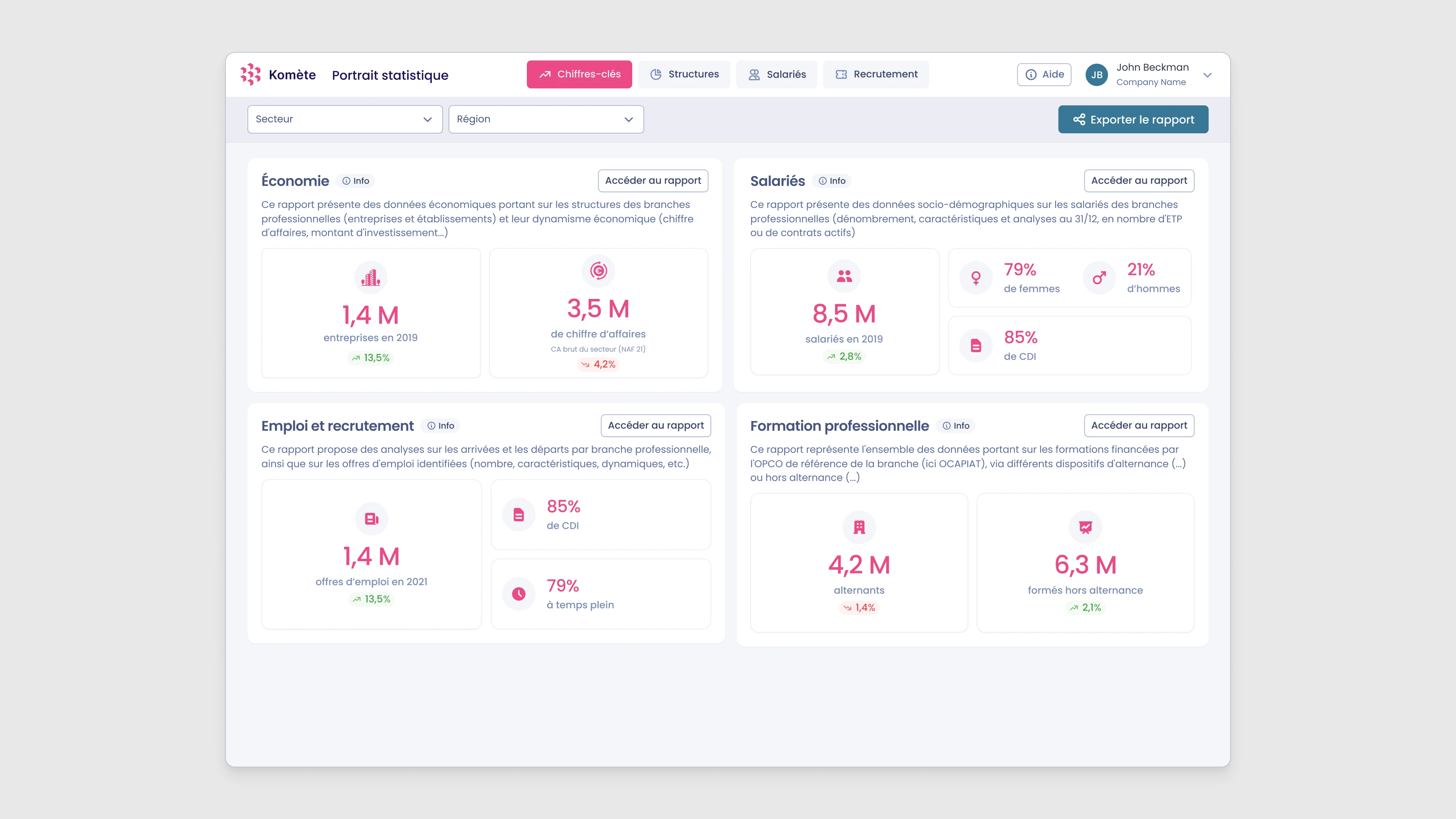Click the presentation icon above formés hors alternance
The width and height of the screenshot is (1456, 819).
tap(1085, 527)
